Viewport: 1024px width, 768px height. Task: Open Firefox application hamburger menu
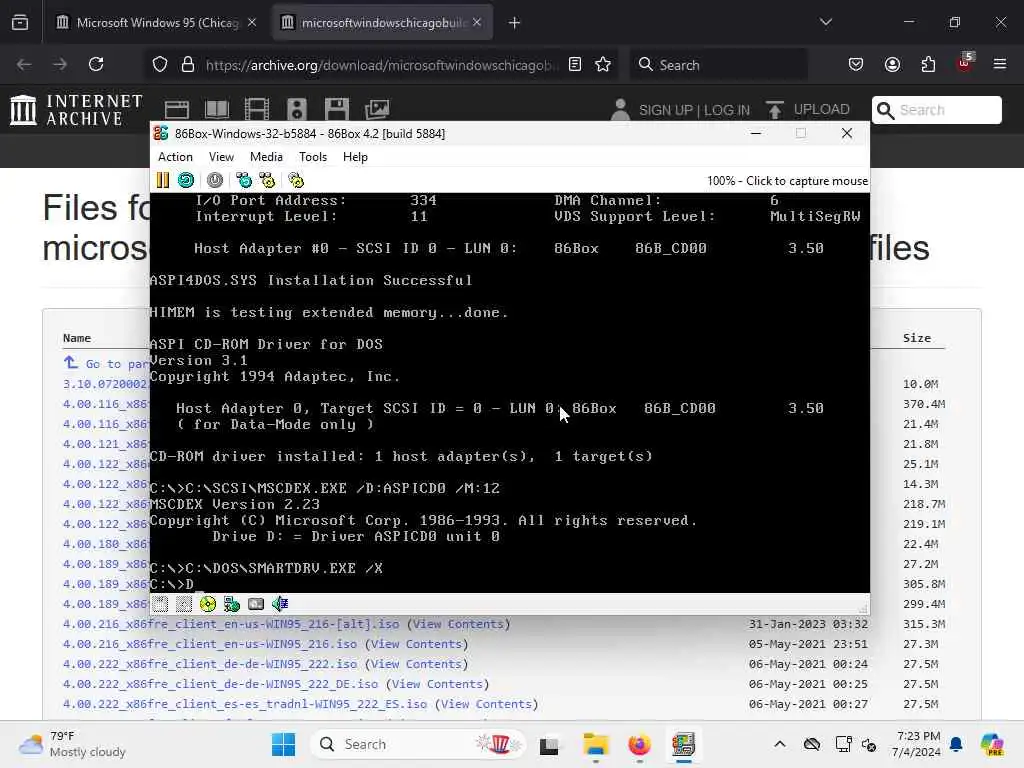point(1000,64)
